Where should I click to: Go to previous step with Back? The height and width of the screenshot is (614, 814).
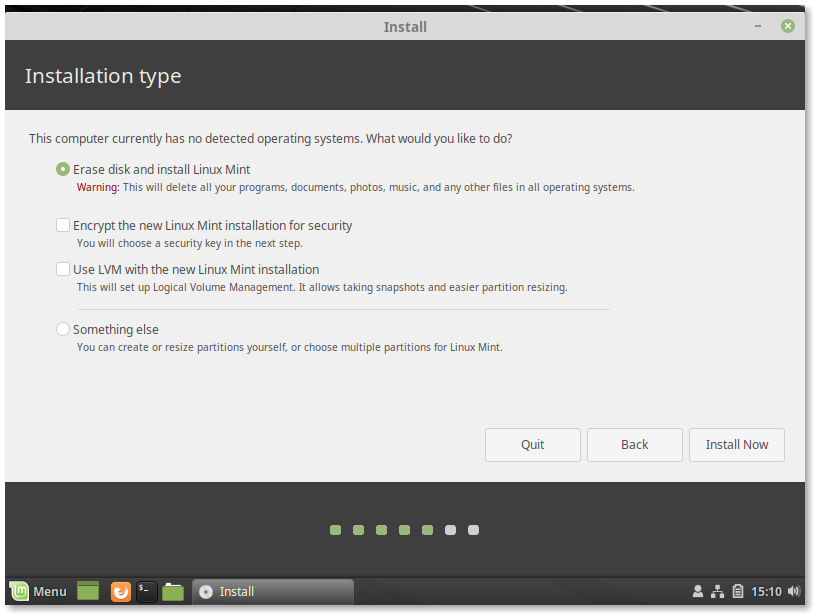(x=634, y=445)
